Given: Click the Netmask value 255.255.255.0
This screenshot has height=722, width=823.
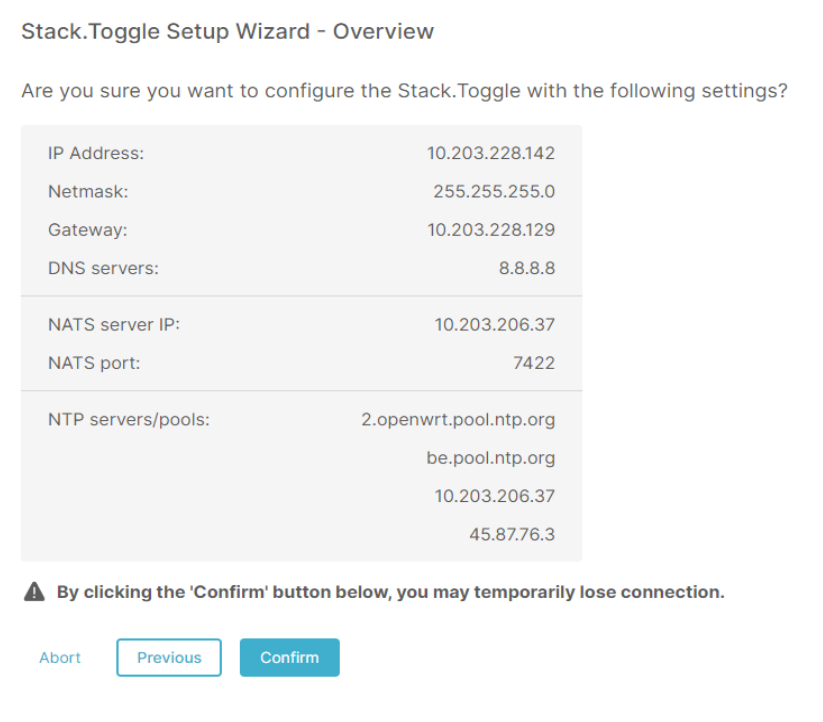Looking at the screenshot, I should [496, 191].
